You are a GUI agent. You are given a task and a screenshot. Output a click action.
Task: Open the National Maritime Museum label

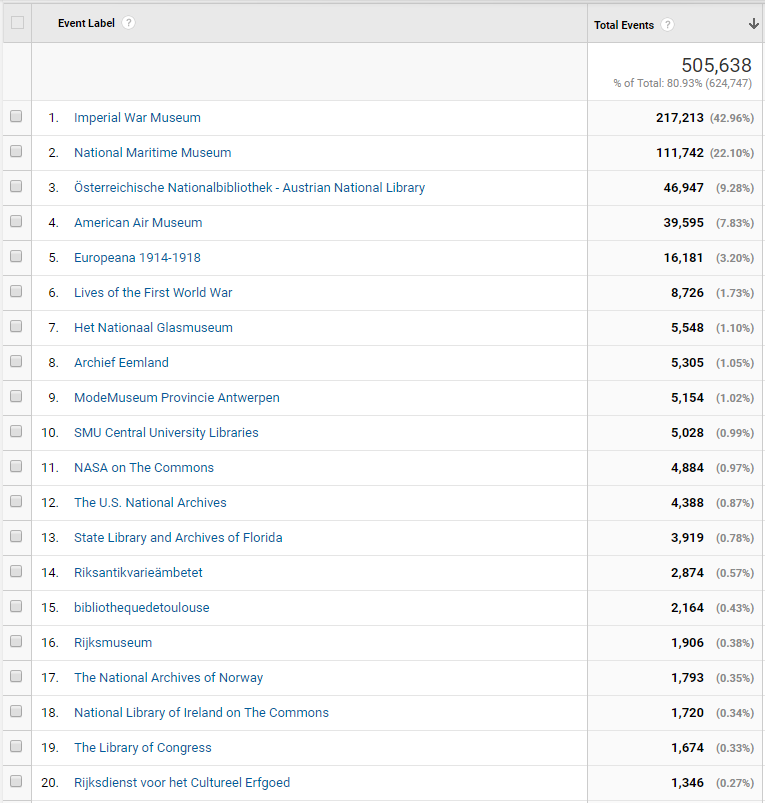click(153, 153)
